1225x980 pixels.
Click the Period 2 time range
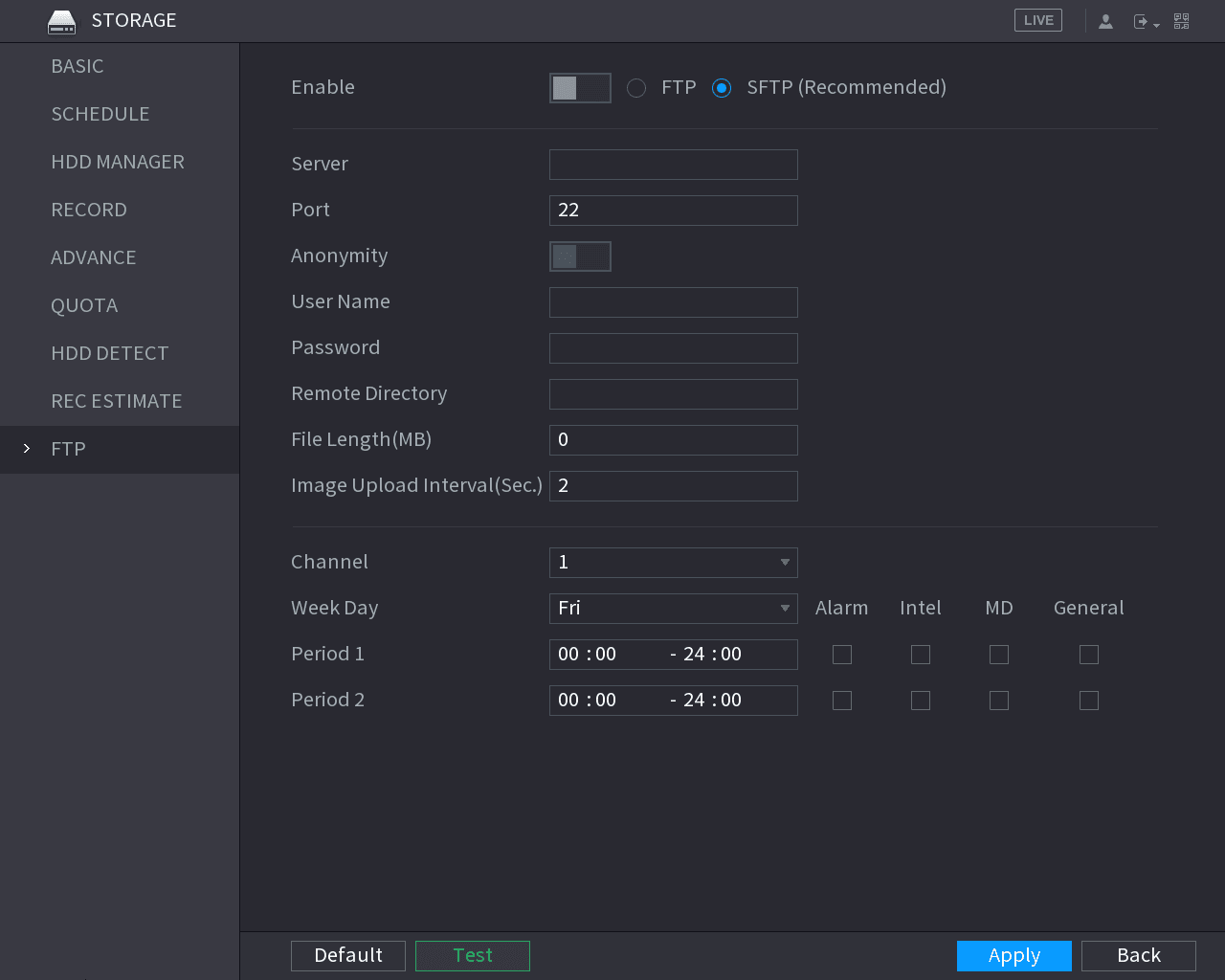pos(674,701)
